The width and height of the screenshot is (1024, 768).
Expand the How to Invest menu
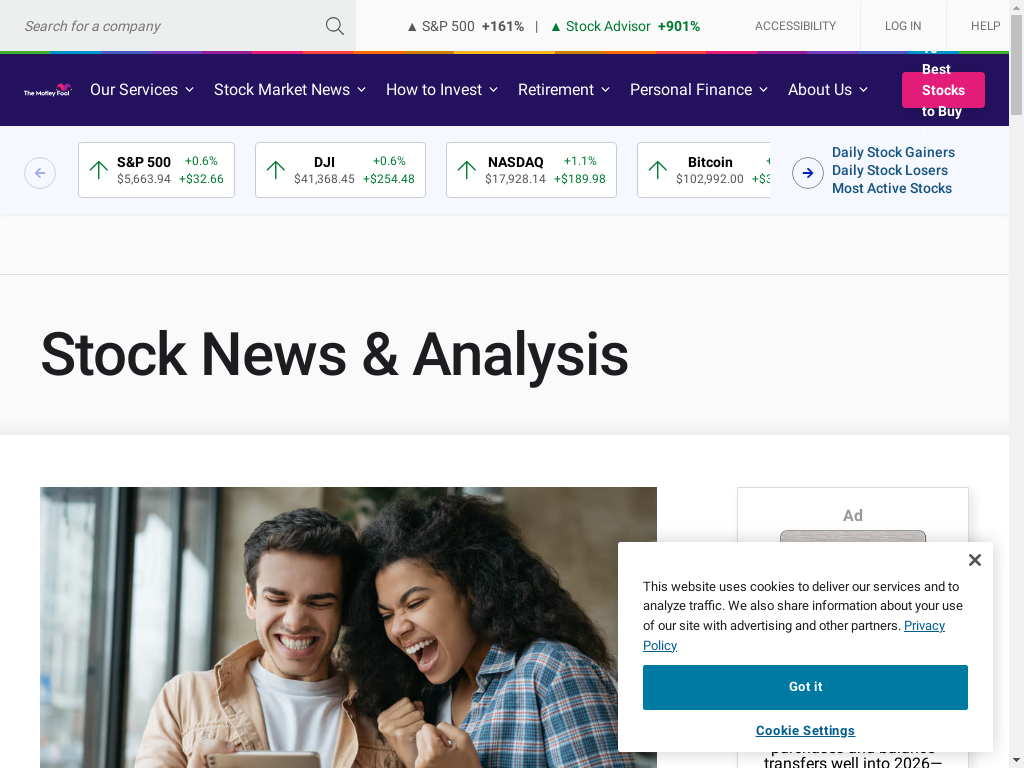tap(442, 89)
